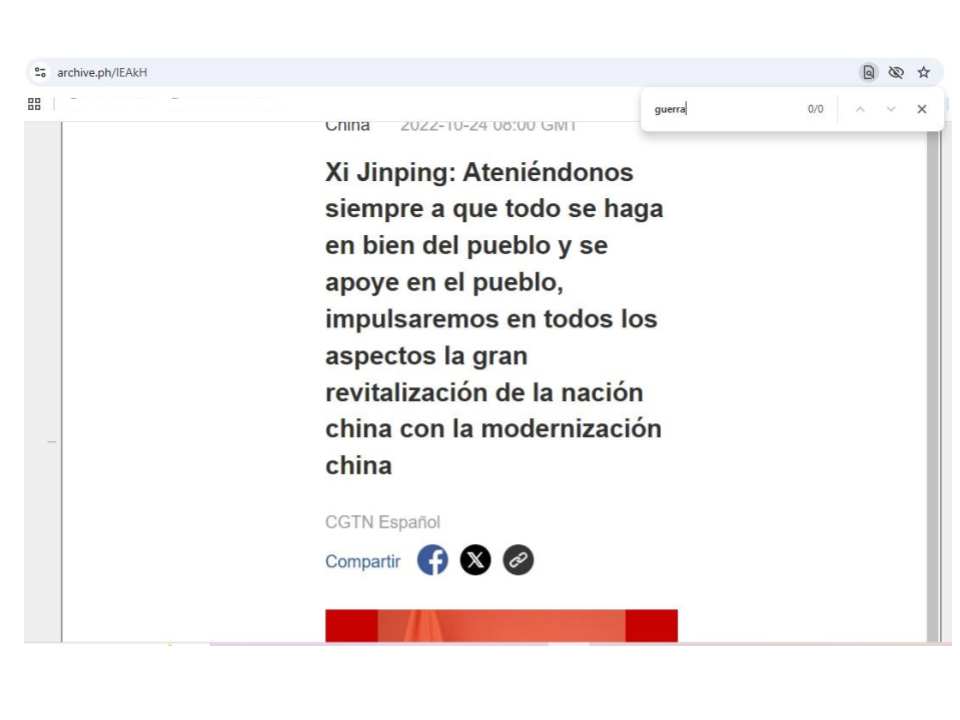Image resolution: width=960 pixels, height=720 pixels.
Task: Copy the article link with chain icon
Action: (x=518, y=561)
